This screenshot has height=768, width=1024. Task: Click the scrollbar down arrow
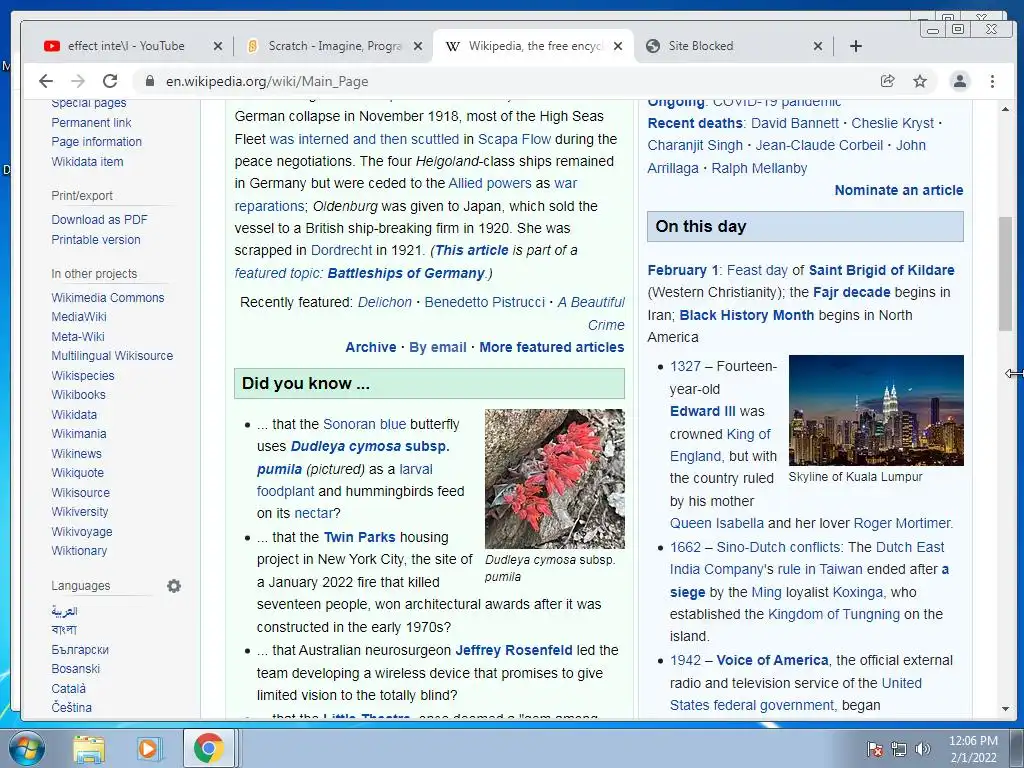click(1005, 709)
